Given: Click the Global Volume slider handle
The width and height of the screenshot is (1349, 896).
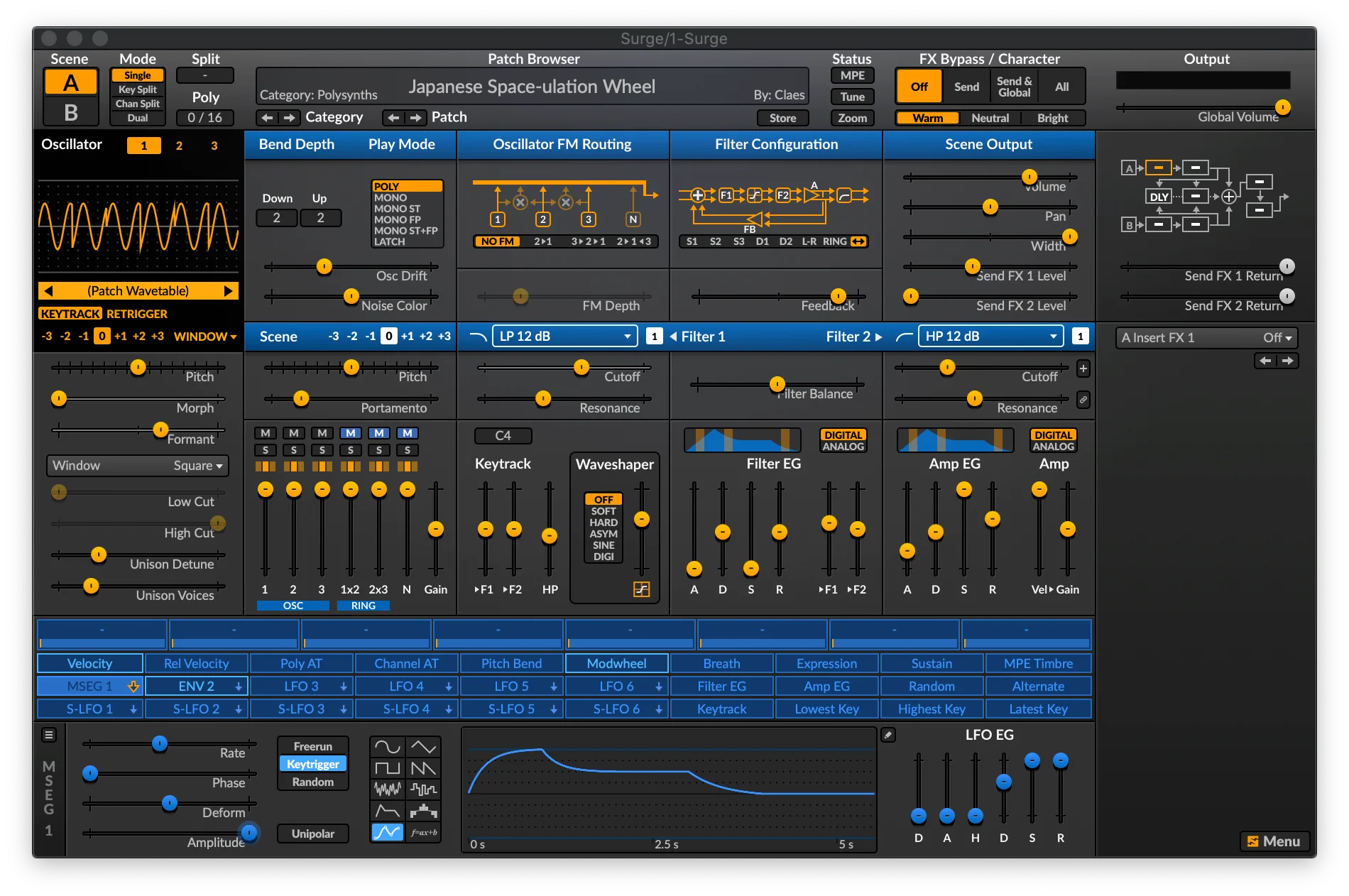Looking at the screenshot, I should coord(1282,108).
